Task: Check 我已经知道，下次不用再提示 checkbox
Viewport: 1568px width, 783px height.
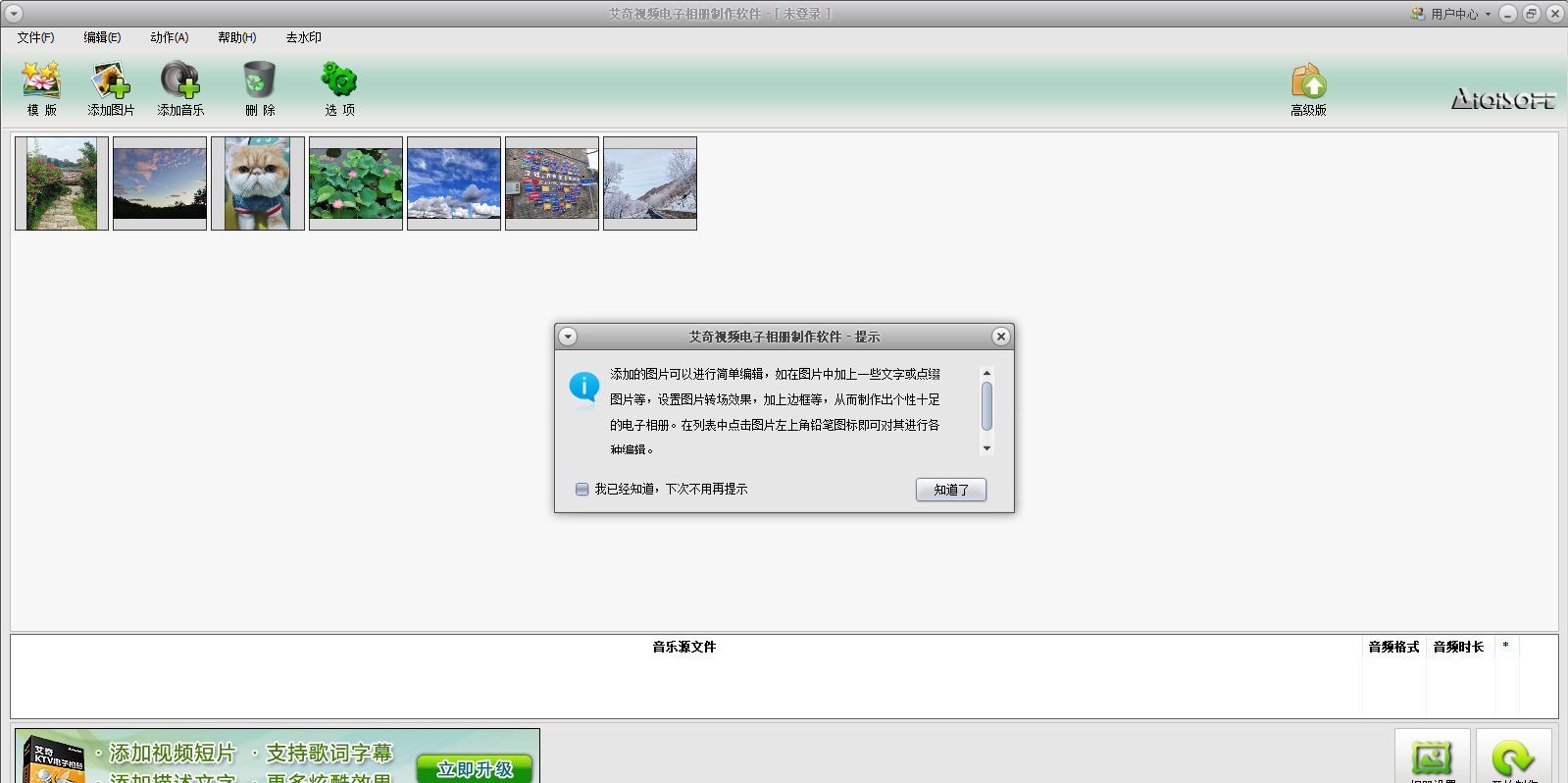Action: pyautogui.click(x=582, y=489)
